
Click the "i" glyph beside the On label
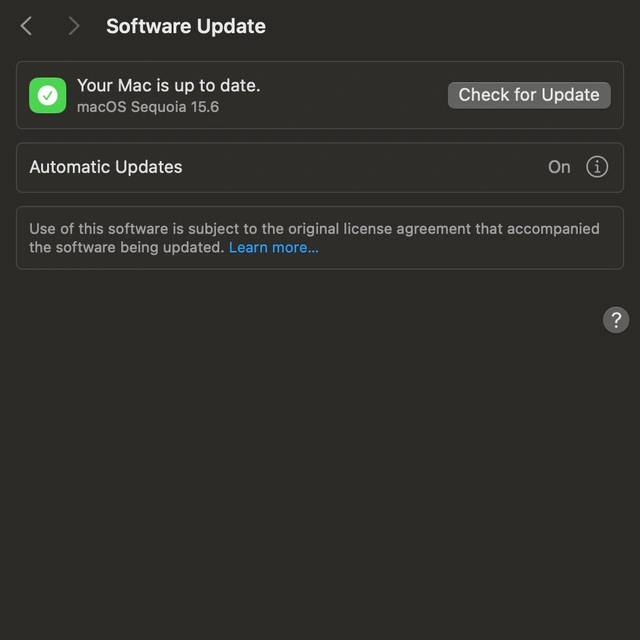(597, 167)
